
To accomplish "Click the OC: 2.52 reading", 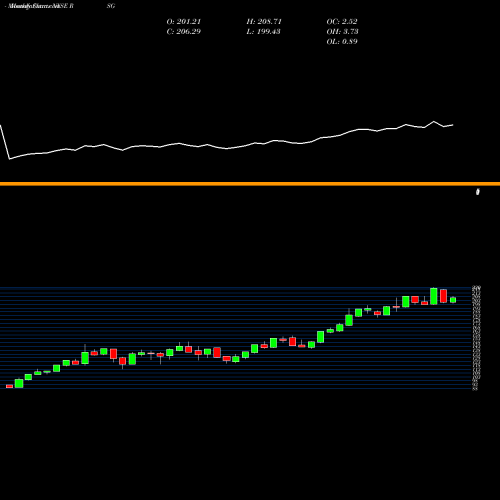I will coord(342,22).
